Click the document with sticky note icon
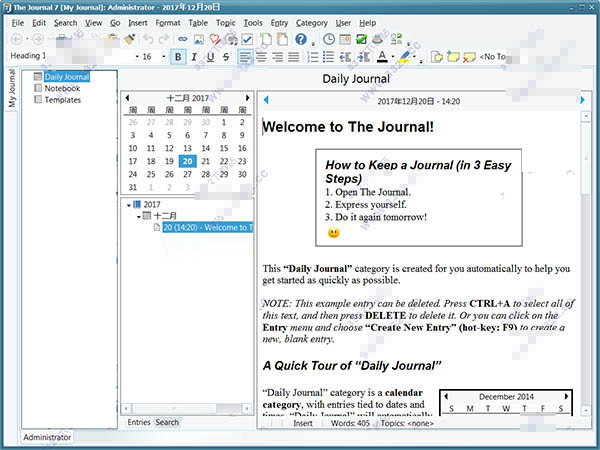 tap(437, 57)
